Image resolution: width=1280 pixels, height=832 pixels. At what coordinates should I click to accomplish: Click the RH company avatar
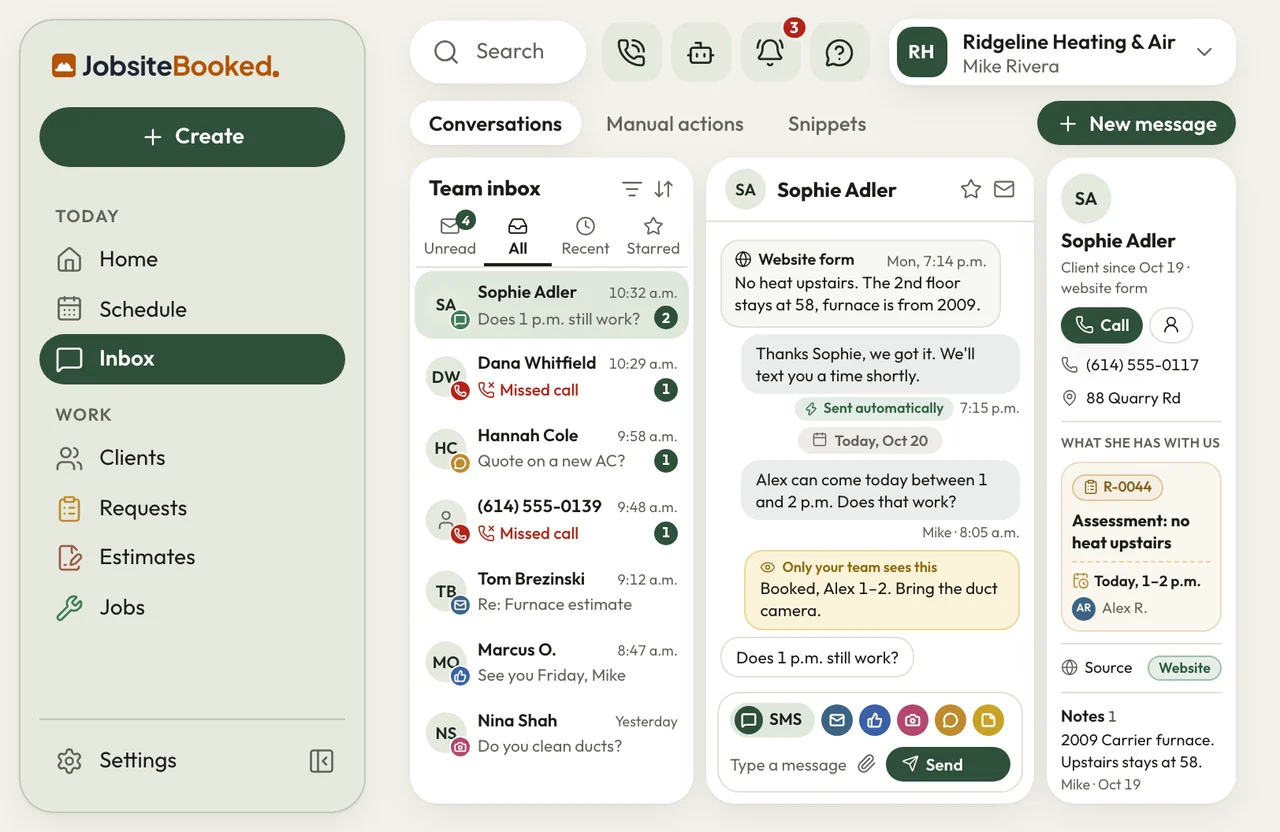[x=921, y=52]
